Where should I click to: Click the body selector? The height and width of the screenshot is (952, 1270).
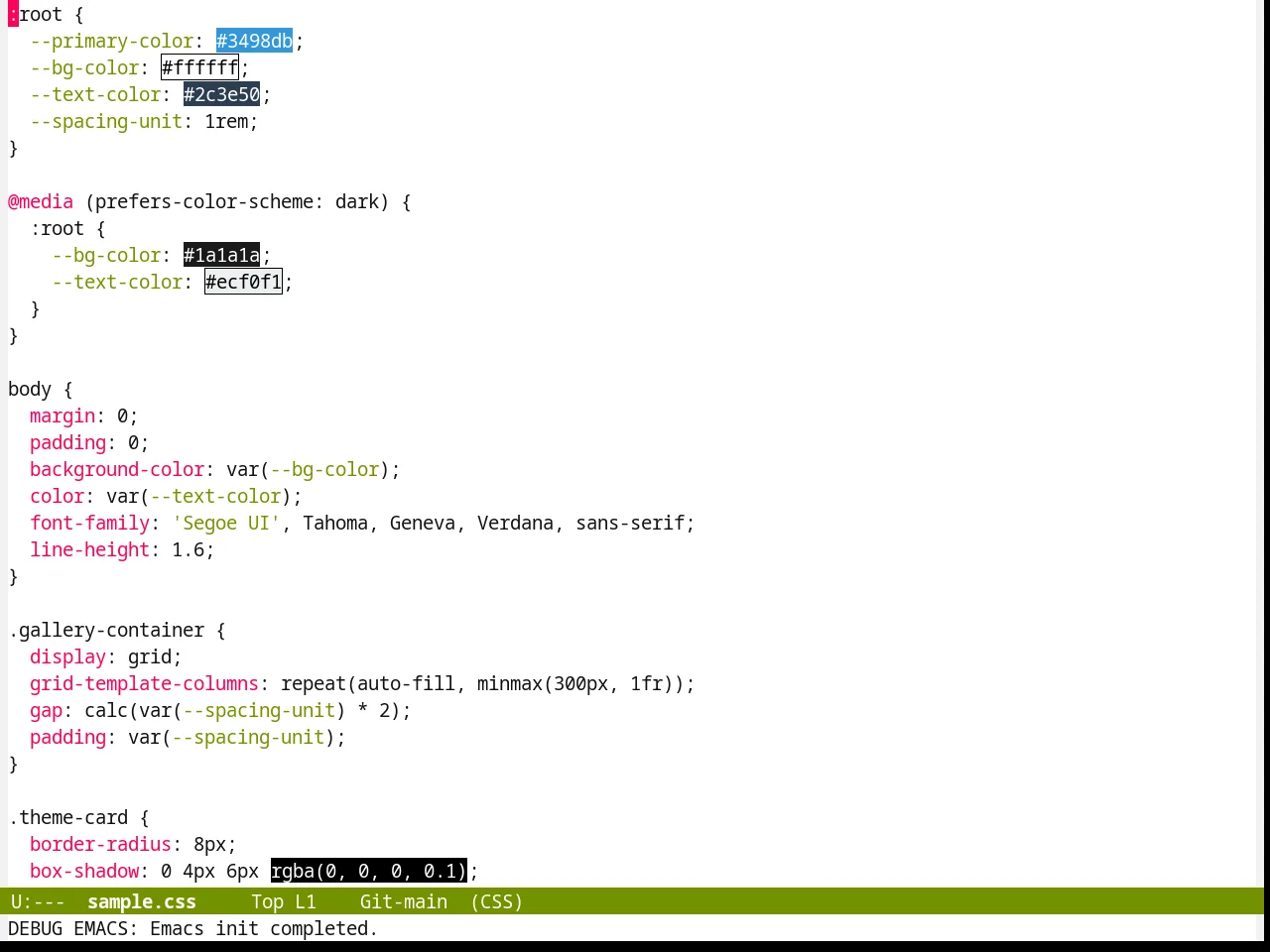(30, 389)
